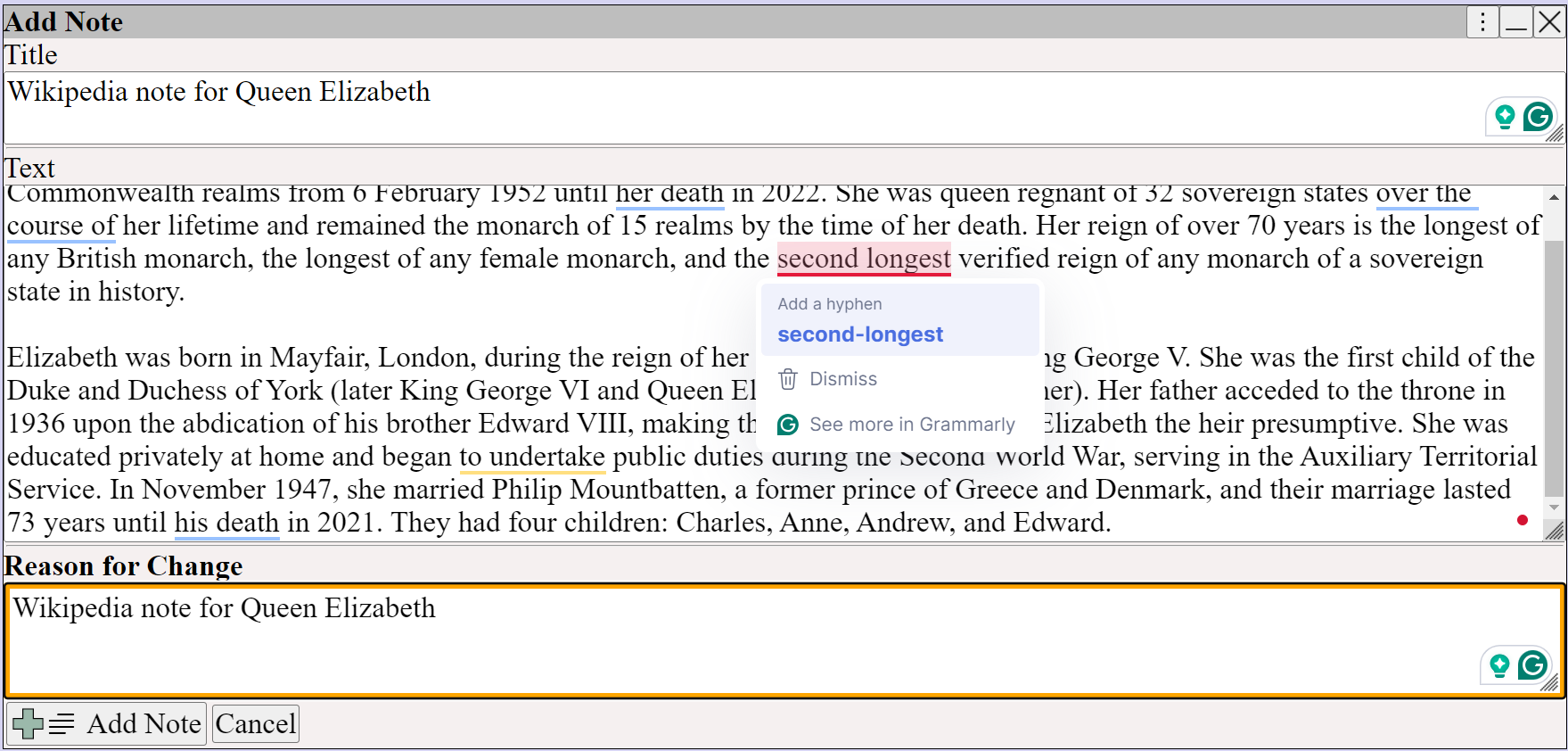
Task: Cancel adding the note
Action: pyautogui.click(x=256, y=723)
